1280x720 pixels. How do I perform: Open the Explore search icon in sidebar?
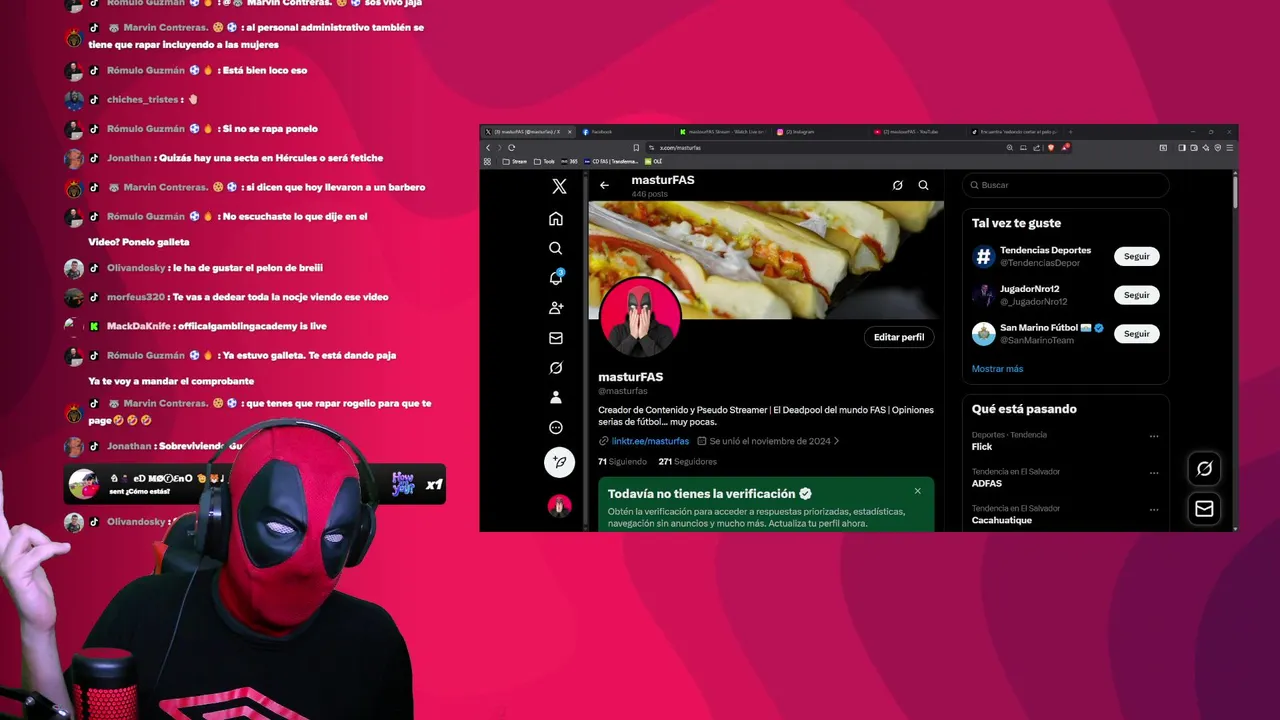click(x=556, y=248)
